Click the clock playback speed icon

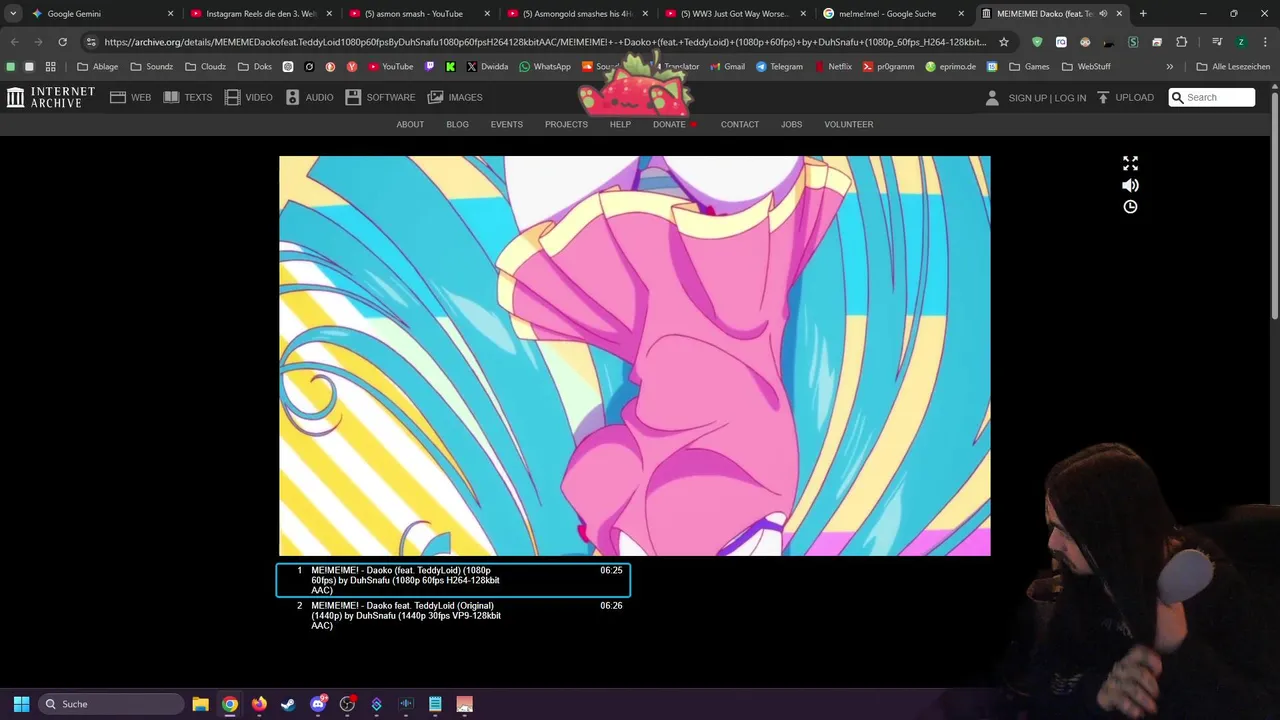[1130, 206]
